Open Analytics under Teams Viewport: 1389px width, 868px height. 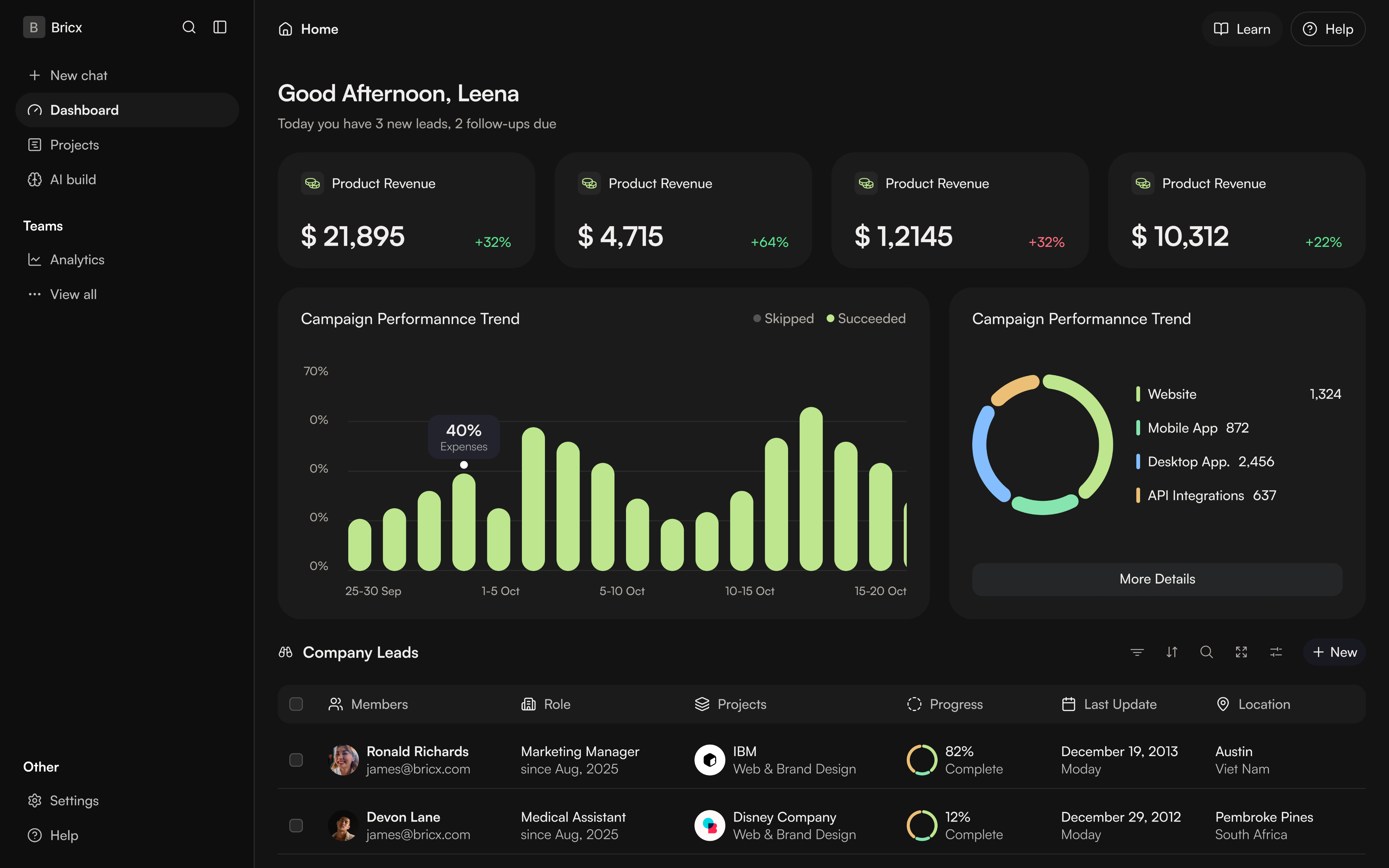point(128,260)
